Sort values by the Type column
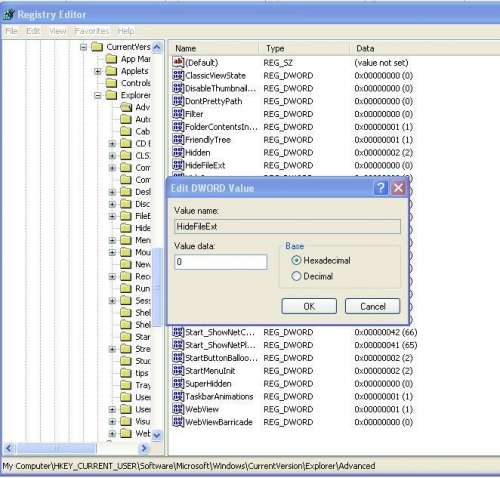 pos(304,48)
